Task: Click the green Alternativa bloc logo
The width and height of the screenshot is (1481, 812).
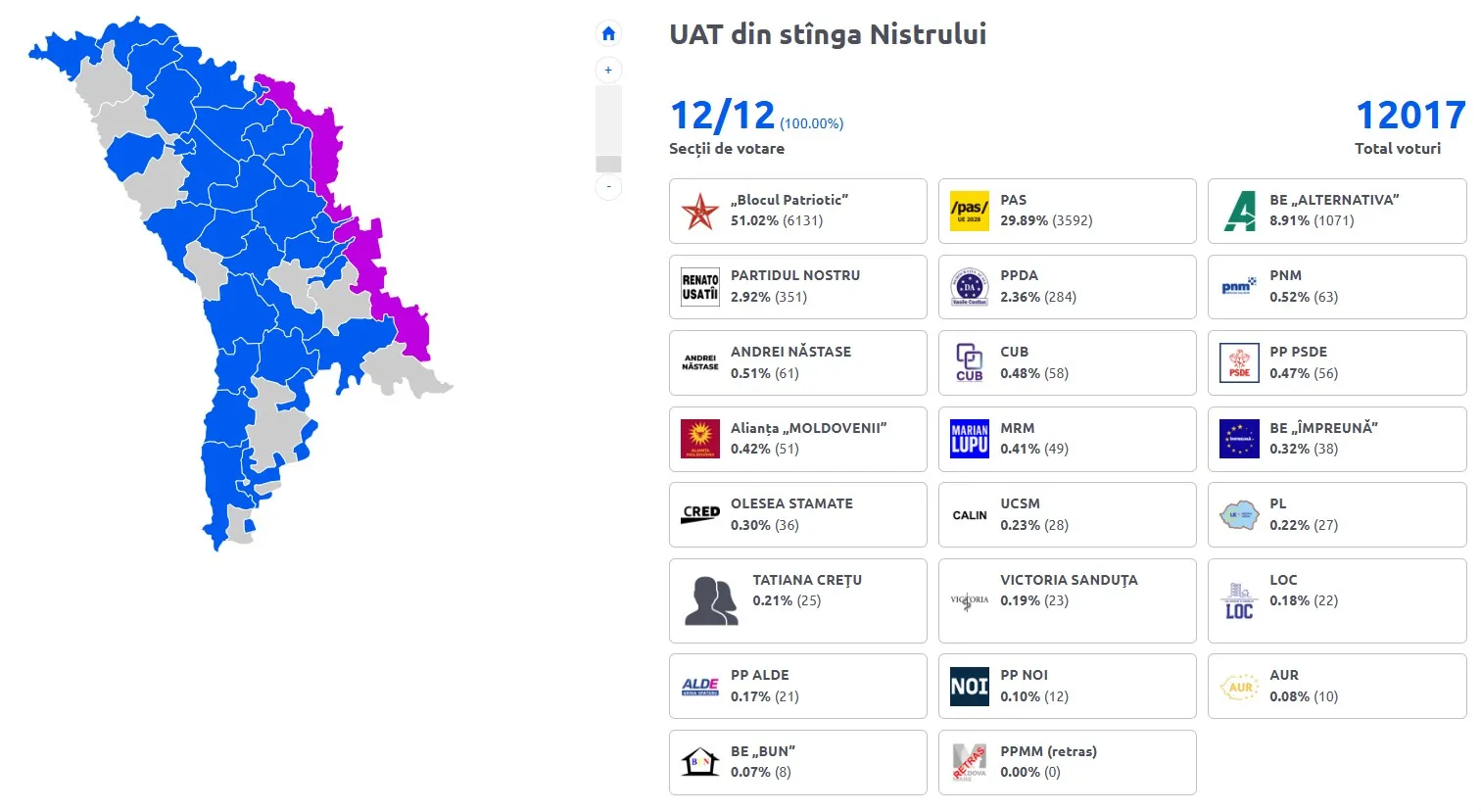Action: [x=1240, y=211]
